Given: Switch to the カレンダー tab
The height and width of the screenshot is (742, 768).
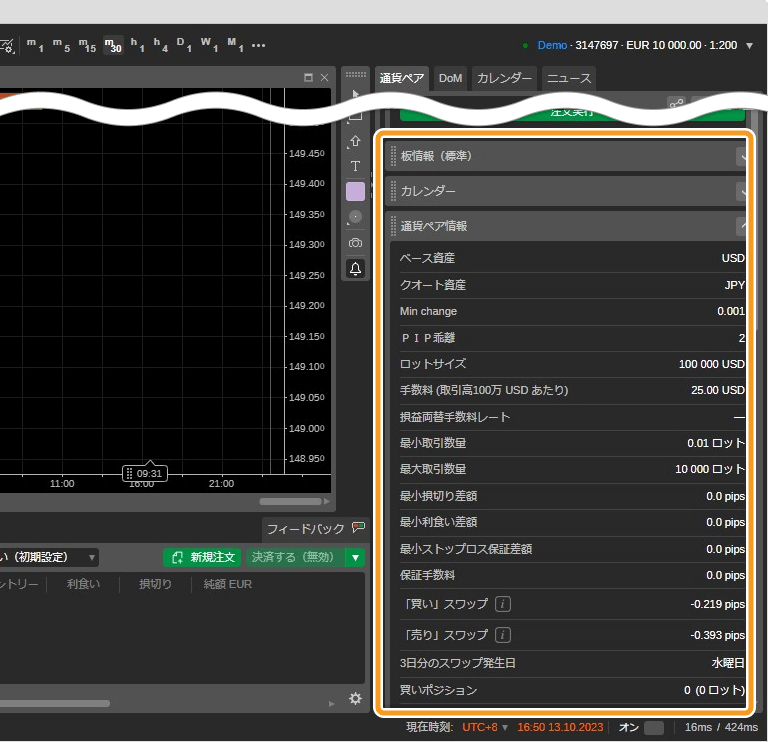Looking at the screenshot, I should [504, 78].
